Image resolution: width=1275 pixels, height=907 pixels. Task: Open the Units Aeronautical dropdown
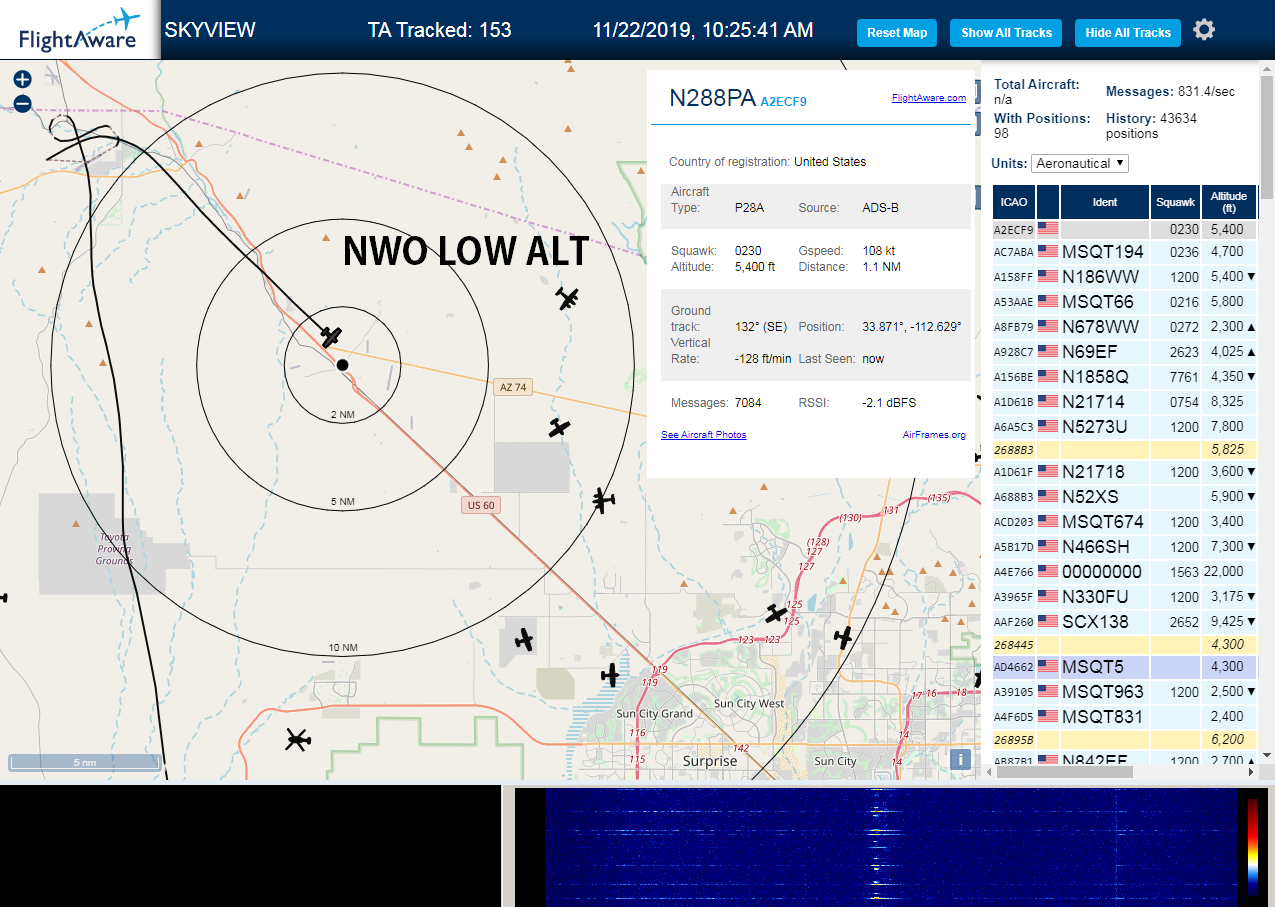tap(1079, 163)
